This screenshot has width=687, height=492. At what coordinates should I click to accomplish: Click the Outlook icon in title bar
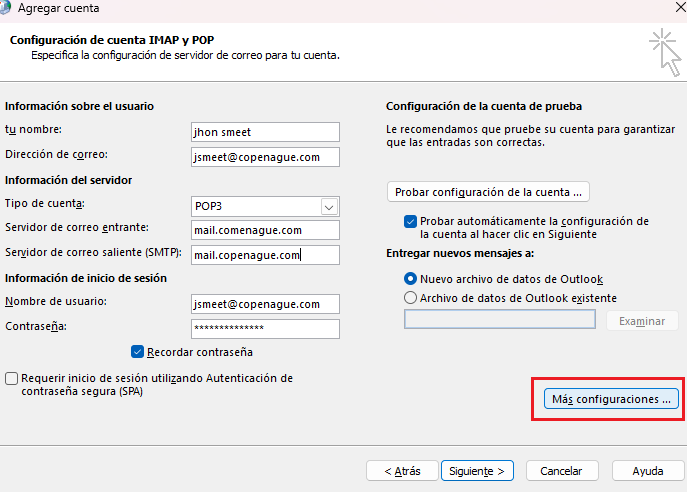click(x=4, y=7)
